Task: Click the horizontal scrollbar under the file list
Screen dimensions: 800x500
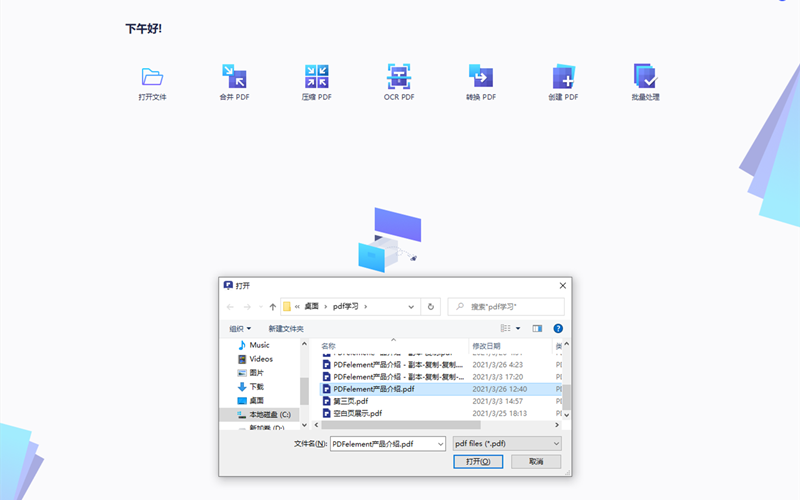Action: pos(400,425)
